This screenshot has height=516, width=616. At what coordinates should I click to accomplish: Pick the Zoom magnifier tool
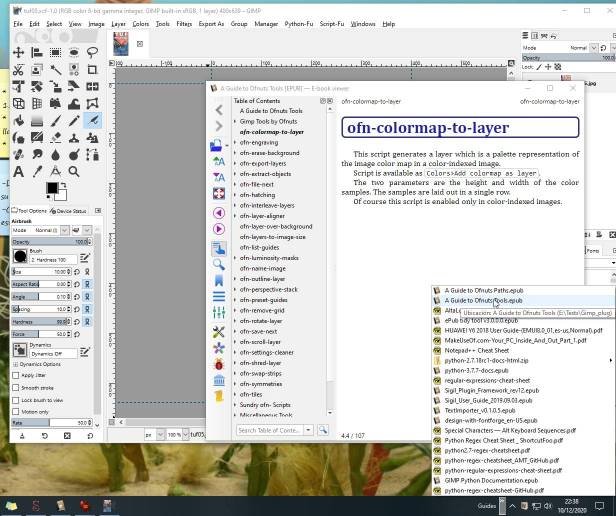[75, 171]
